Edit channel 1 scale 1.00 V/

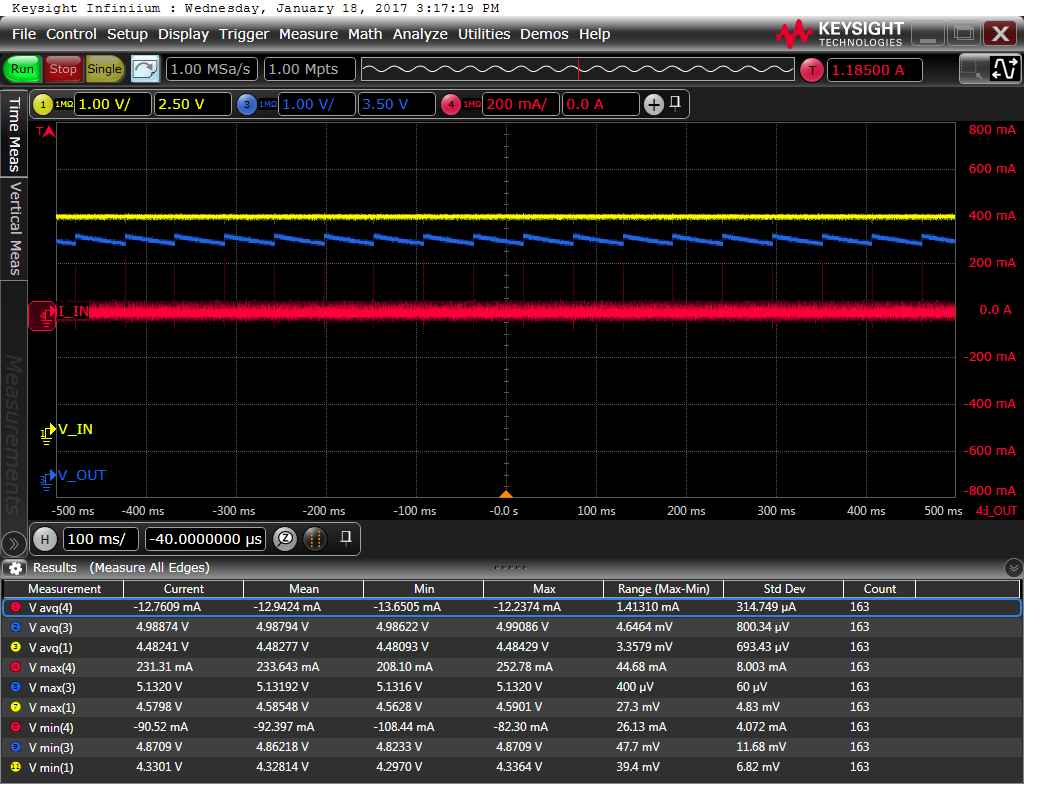click(x=111, y=104)
